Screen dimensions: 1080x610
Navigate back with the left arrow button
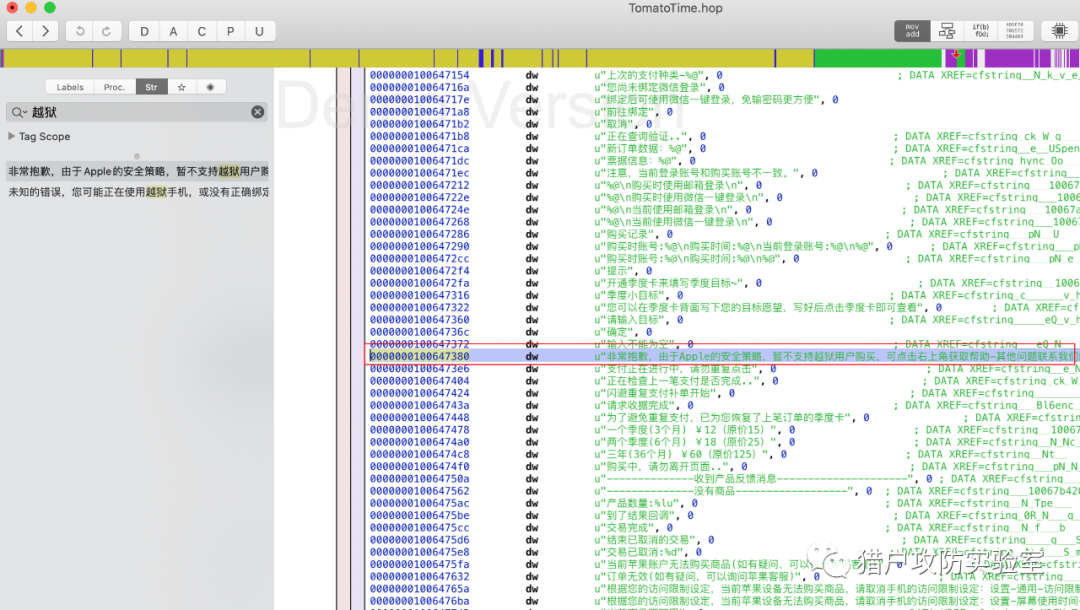pos(21,31)
